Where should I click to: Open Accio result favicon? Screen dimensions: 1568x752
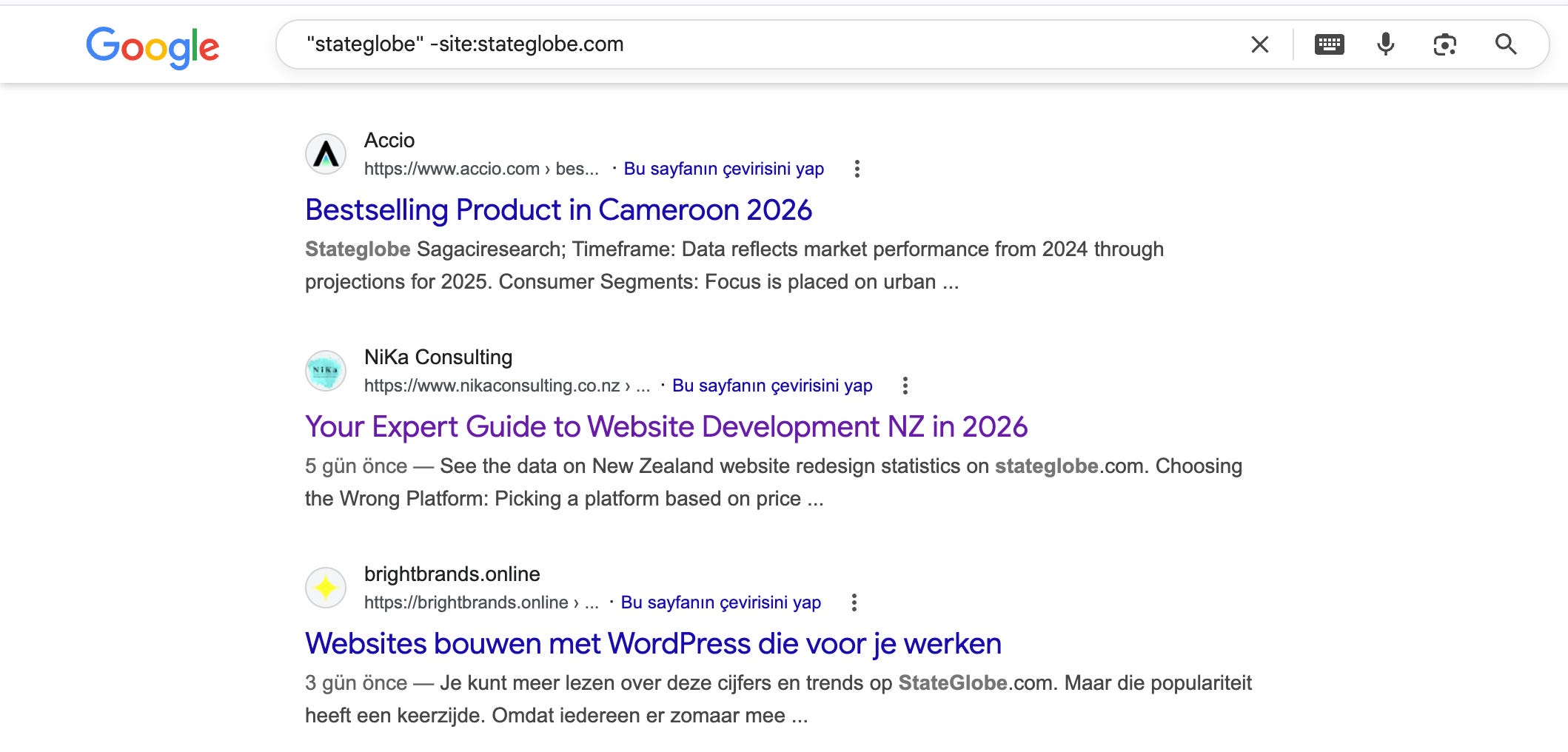click(326, 154)
